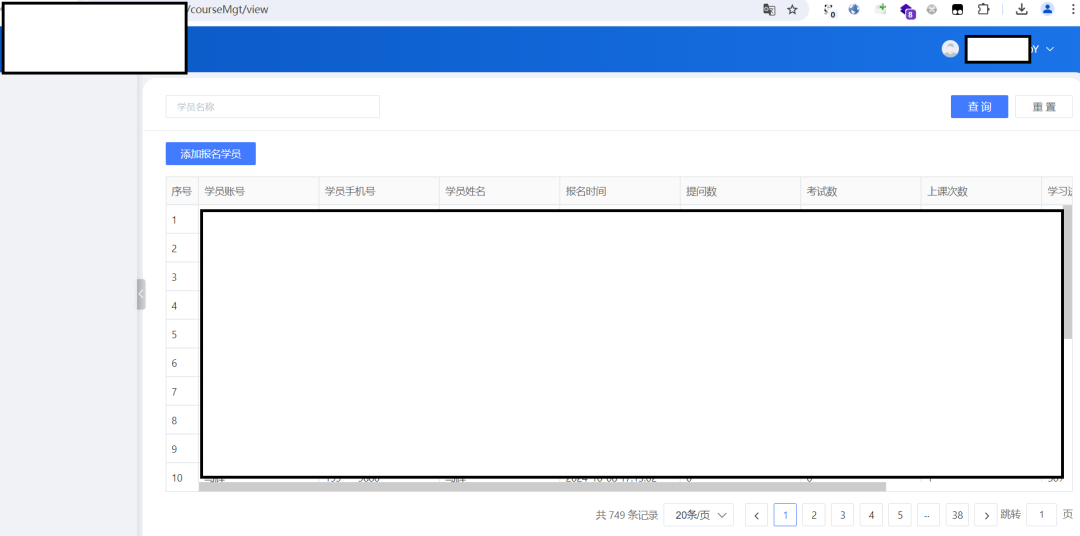Click the Chrome profile avatar icon
This screenshot has height=536, width=1080.
tap(1047, 9)
